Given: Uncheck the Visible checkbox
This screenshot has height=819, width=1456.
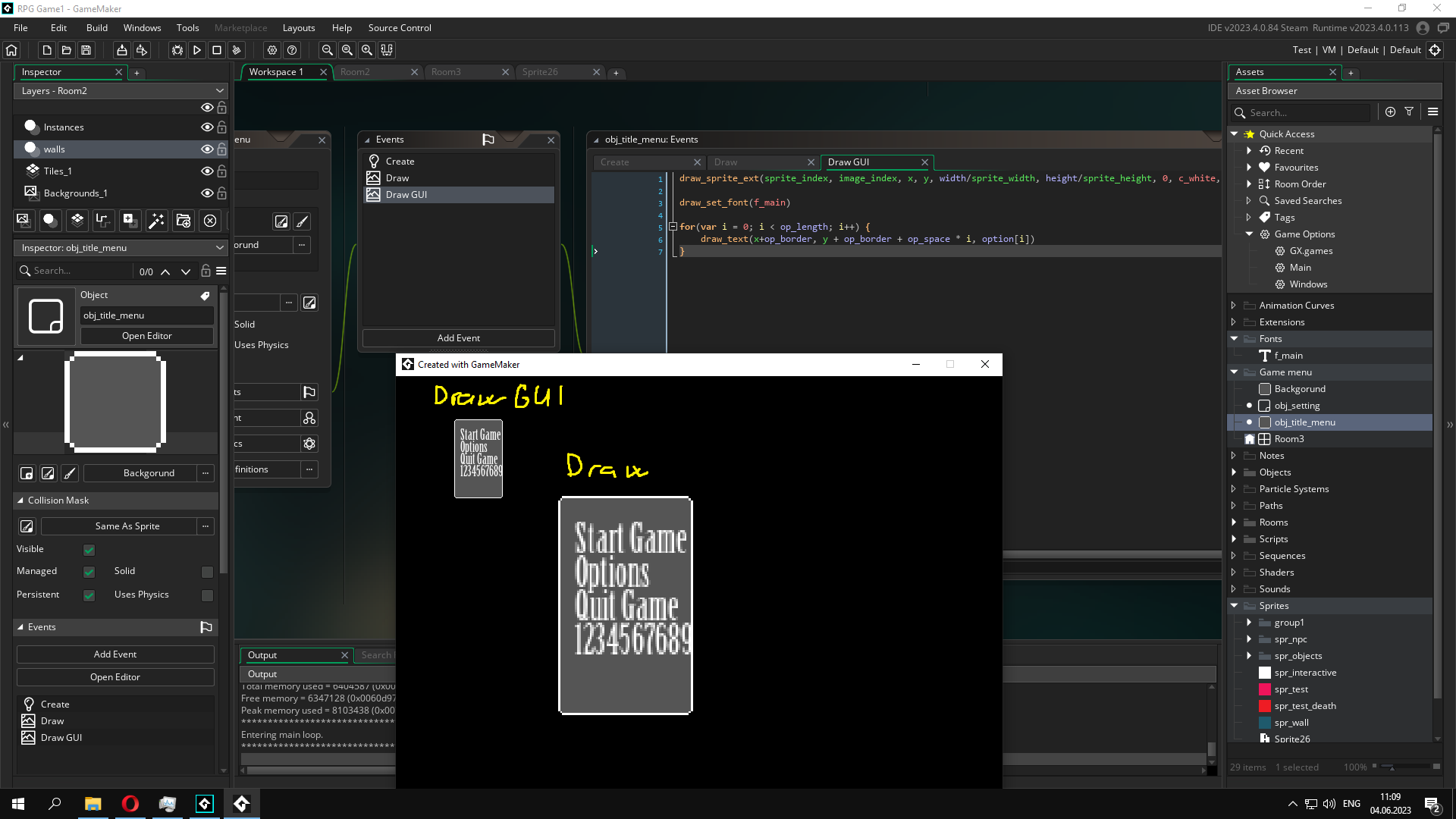Looking at the screenshot, I should point(89,550).
